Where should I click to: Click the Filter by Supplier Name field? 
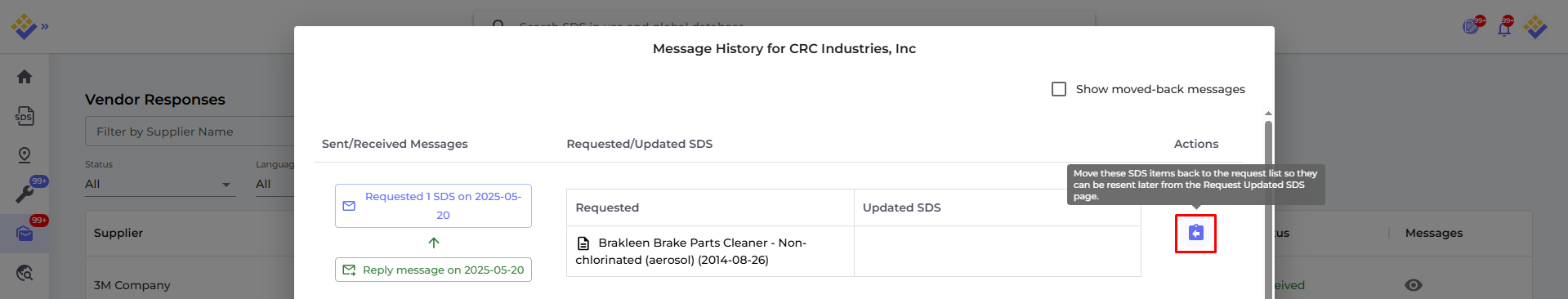point(190,132)
